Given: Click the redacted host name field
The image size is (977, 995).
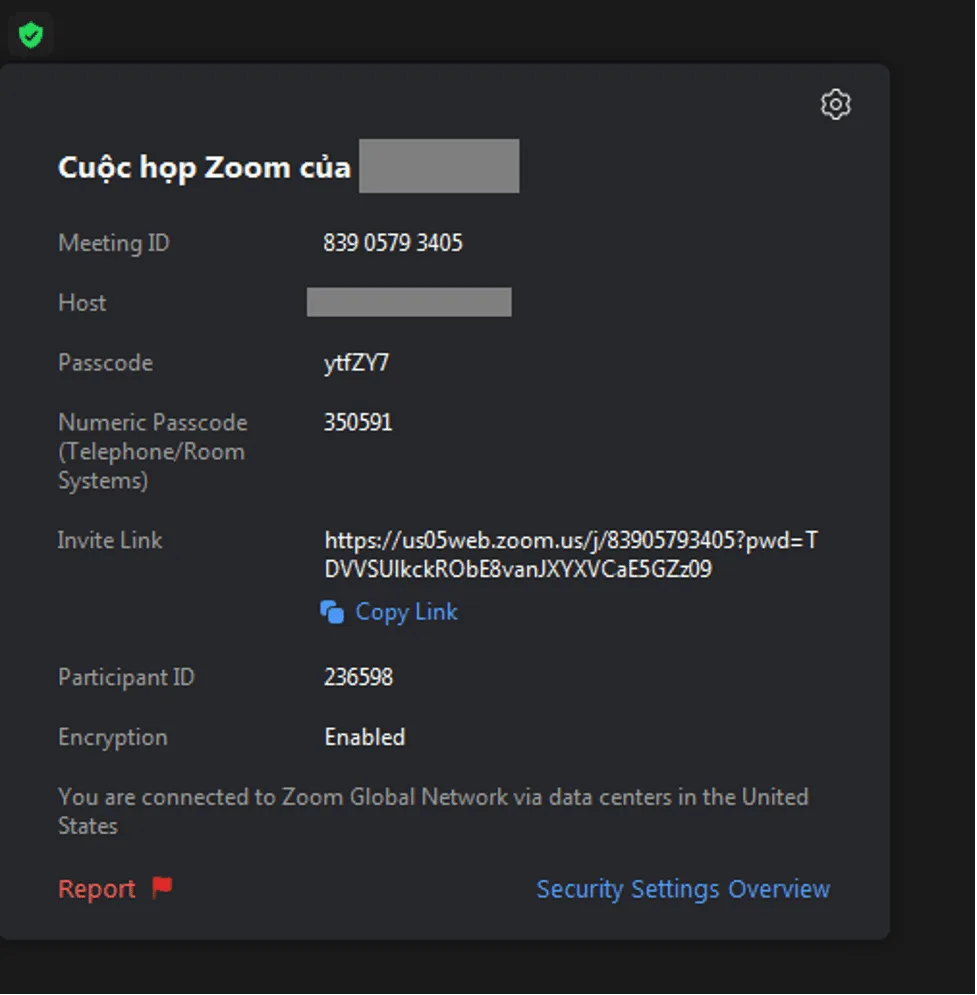Looking at the screenshot, I should tap(409, 302).
